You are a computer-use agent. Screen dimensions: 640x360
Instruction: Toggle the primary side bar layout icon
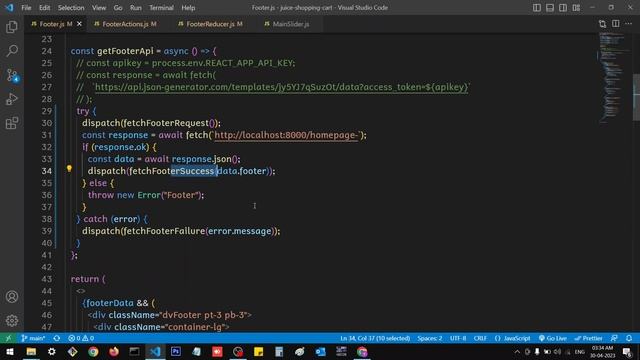pyautogui.click(x=537, y=8)
